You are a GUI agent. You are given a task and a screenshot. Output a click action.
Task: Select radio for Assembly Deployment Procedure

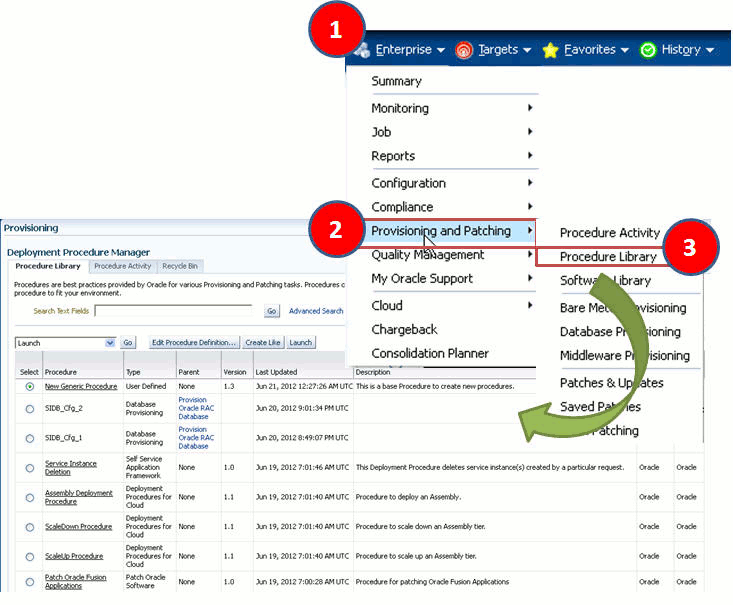(x=30, y=497)
